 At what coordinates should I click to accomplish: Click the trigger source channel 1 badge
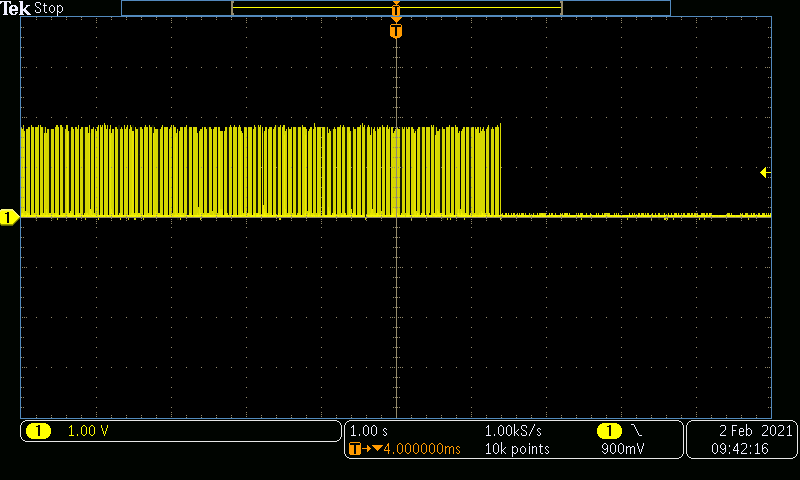click(609, 431)
